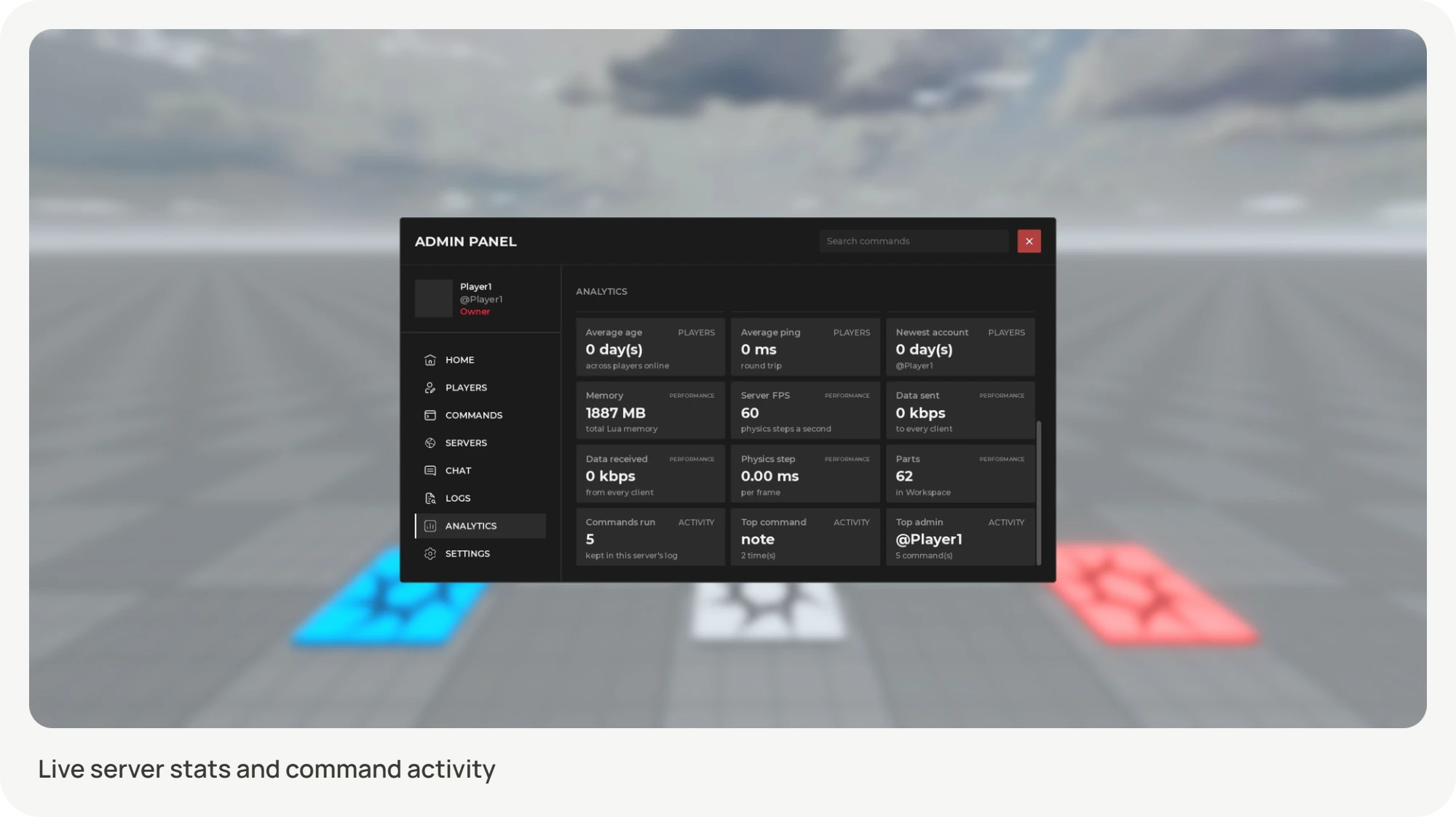Click the Parts 62 value
Screen dimensions: 1456x817
click(x=904, y=476)
